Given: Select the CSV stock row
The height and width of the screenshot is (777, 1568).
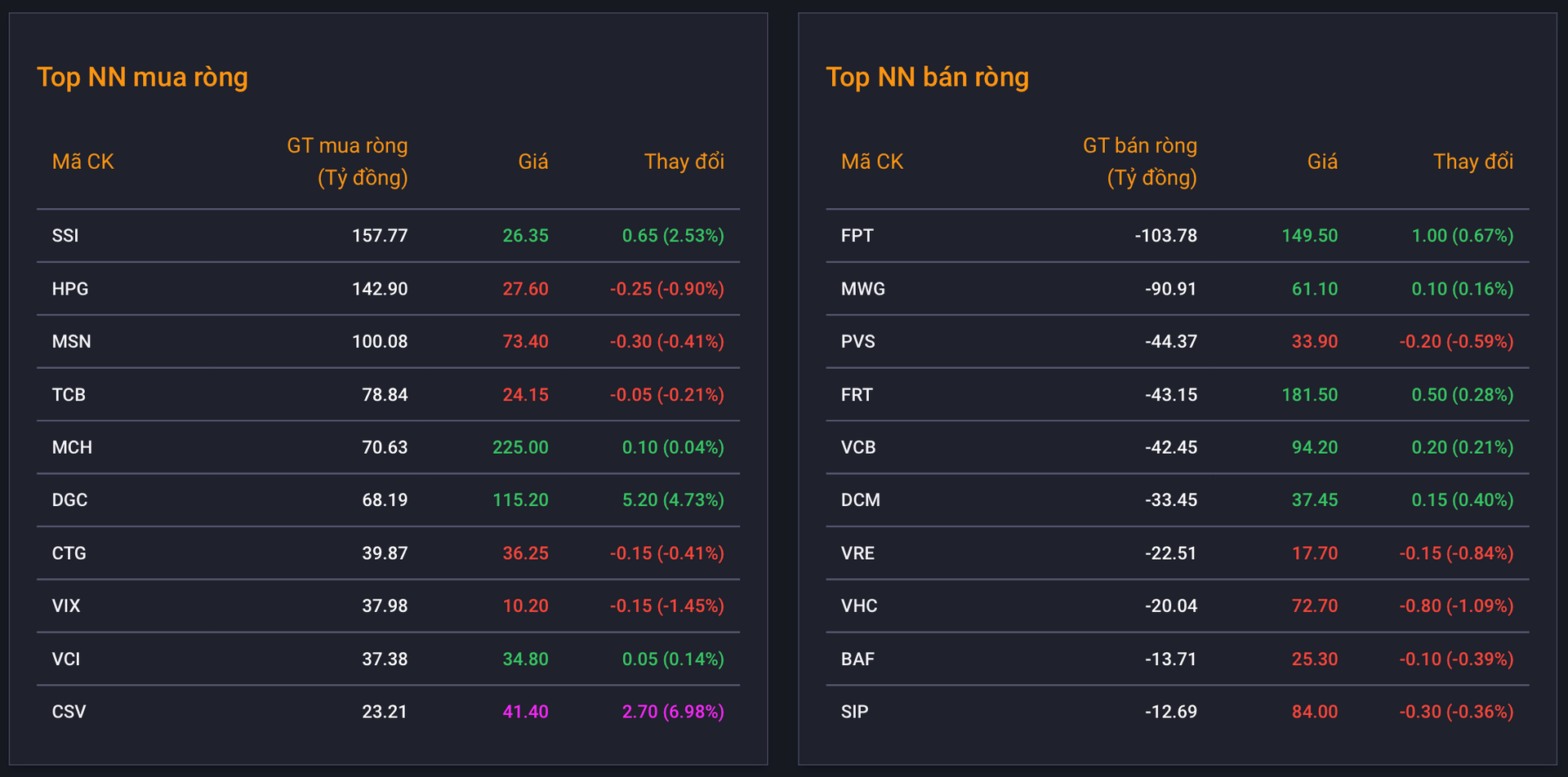Looking at the screenshot, I should click(x=388, y=712).
